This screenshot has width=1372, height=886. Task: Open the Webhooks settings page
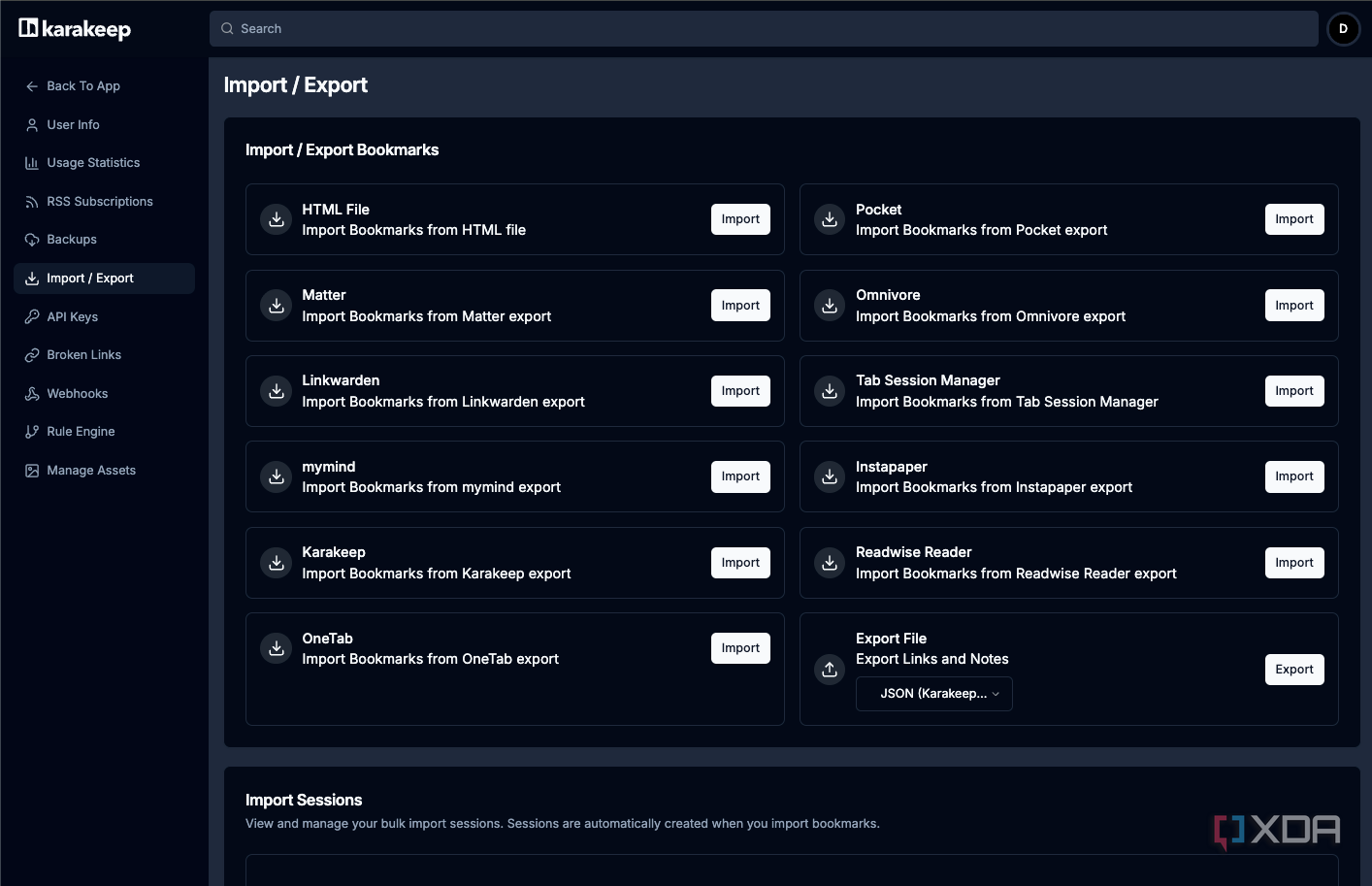tap(104, 394)
